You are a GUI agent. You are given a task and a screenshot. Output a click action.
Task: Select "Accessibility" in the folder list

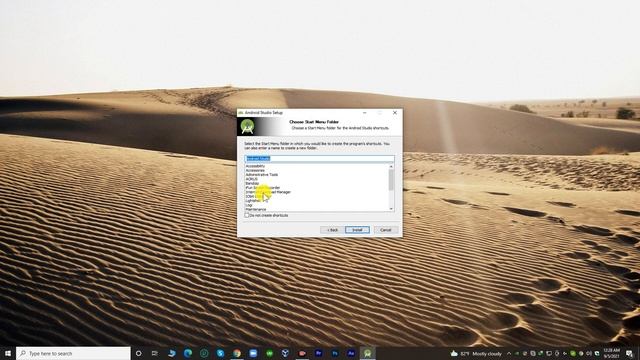click(255, 166)
